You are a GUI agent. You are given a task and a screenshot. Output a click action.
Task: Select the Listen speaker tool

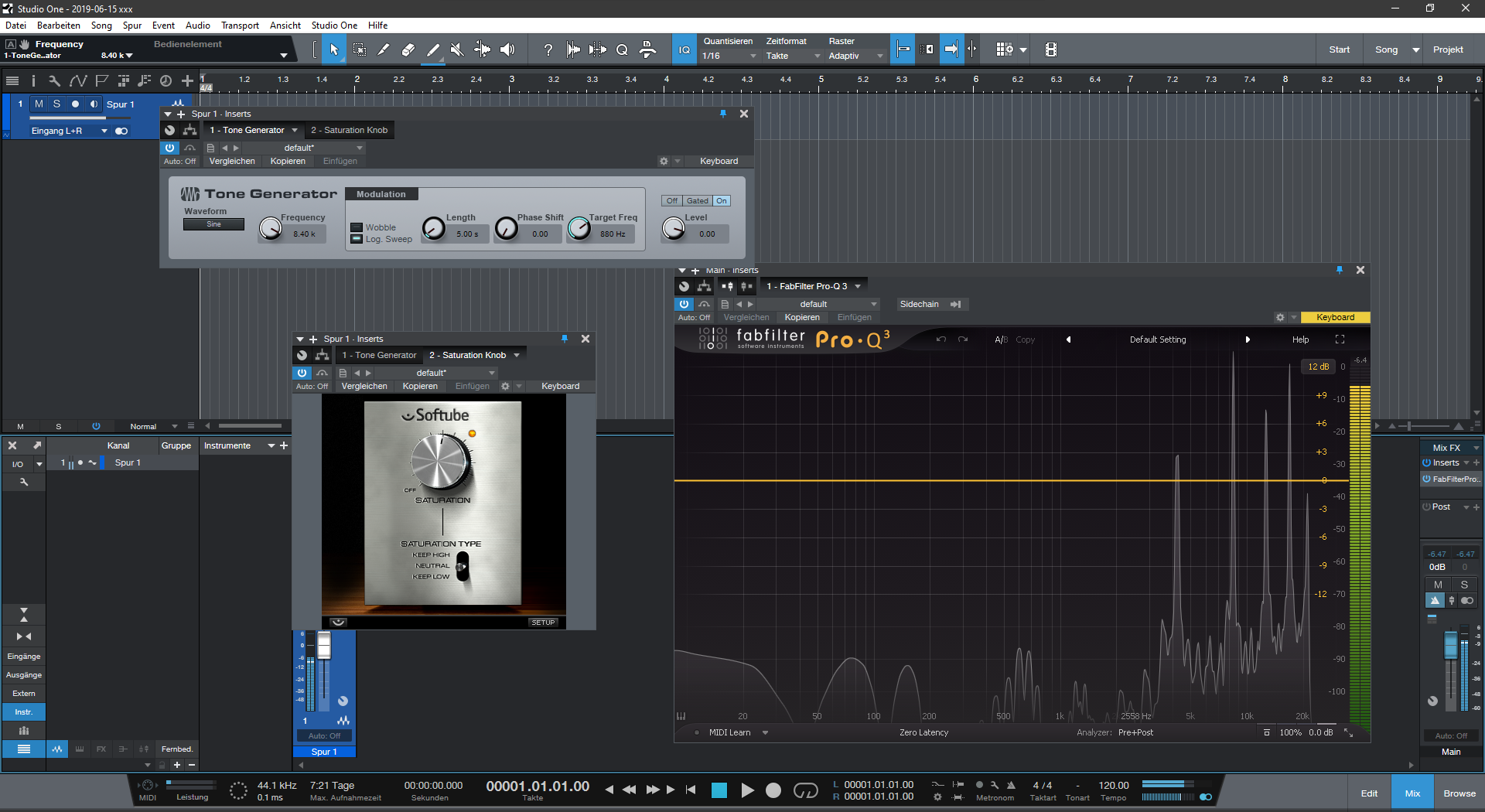pyautogui.click(x=507, y=49)
